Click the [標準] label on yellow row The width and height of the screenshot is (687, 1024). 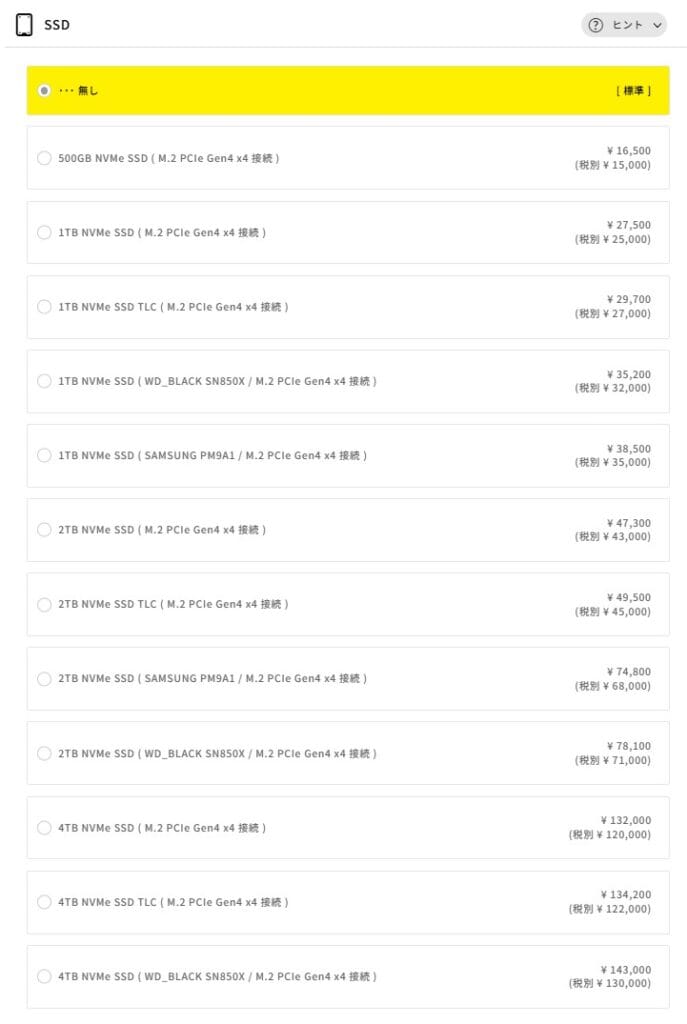tap(633, 91)
